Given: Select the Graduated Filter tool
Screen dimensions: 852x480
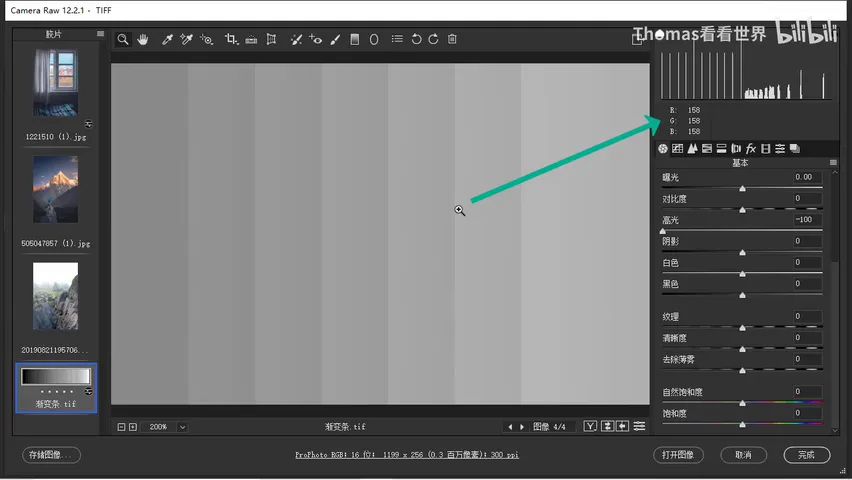Looking at the screenshot, I should pos(355,39).
